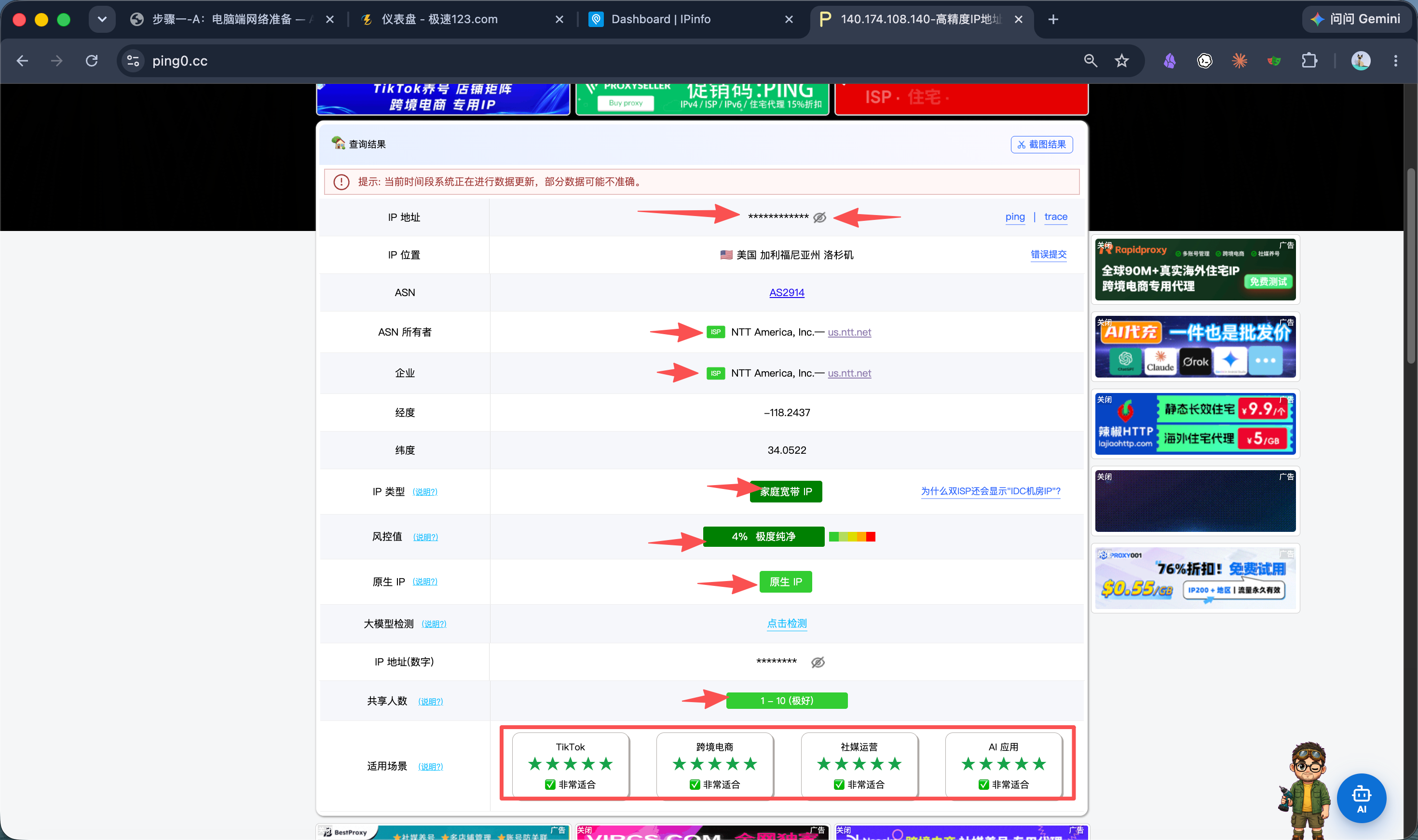This screenshot has height=840, width=1418.
Task: Click the 点击检测 link
Action: 786,623
